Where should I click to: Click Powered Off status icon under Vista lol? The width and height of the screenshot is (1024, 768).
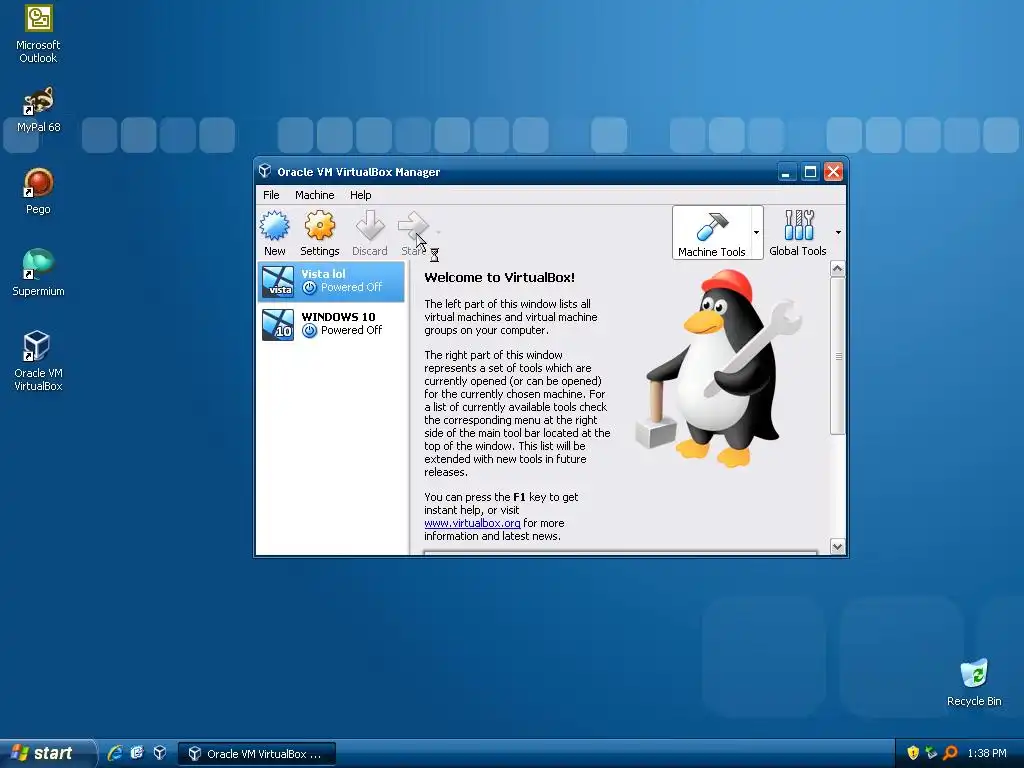coord(310,287)
